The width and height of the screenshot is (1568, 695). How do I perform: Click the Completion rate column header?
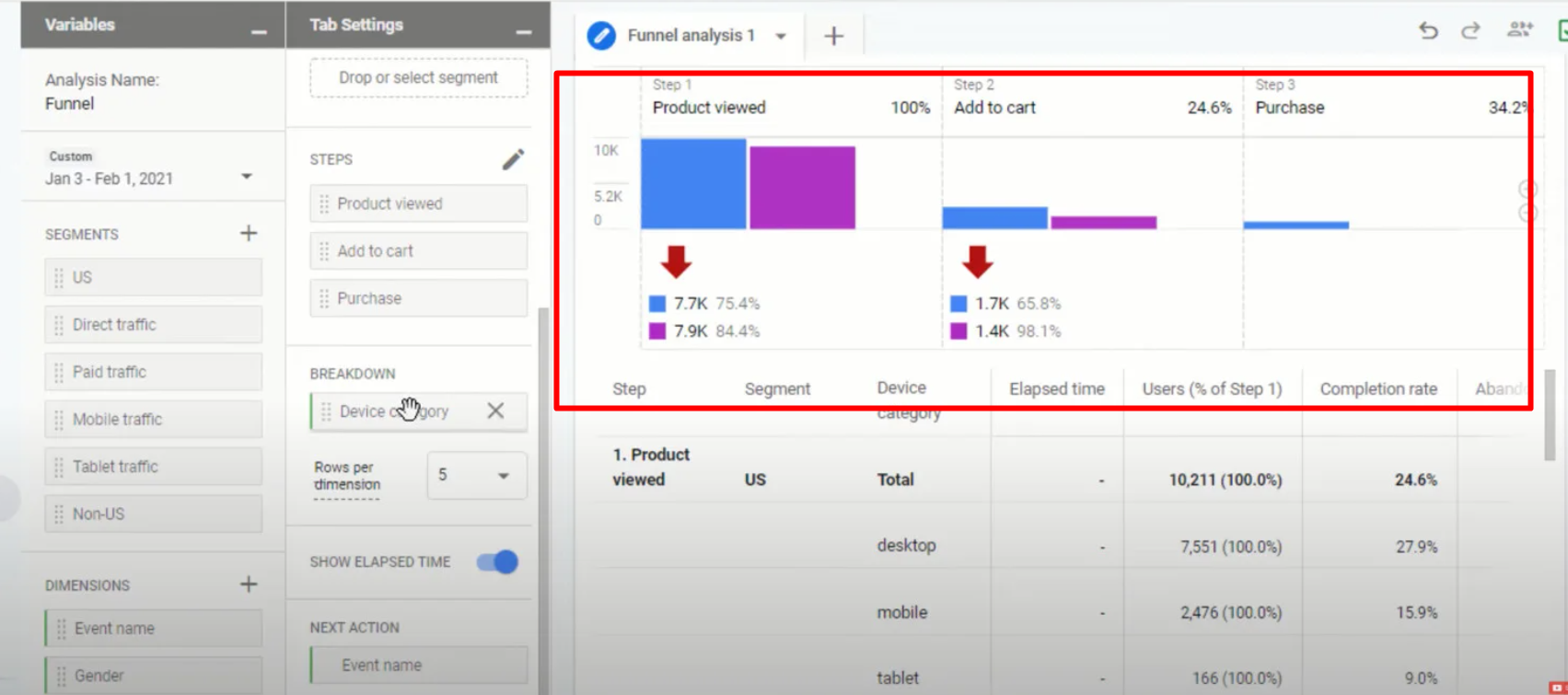(x=1377, y=388)
